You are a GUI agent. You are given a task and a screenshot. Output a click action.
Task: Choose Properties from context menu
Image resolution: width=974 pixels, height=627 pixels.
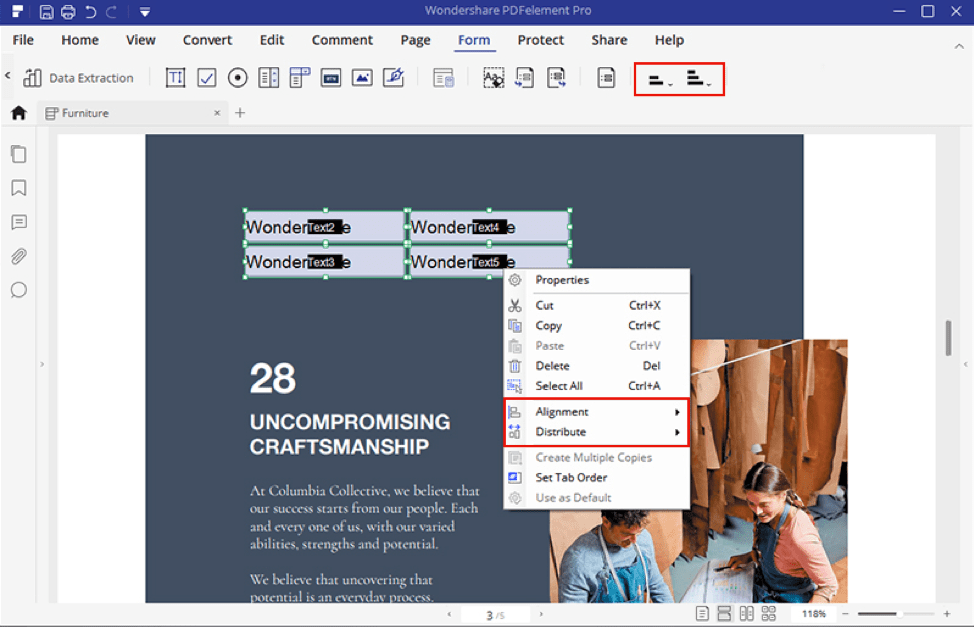click(x=597, y=280)
